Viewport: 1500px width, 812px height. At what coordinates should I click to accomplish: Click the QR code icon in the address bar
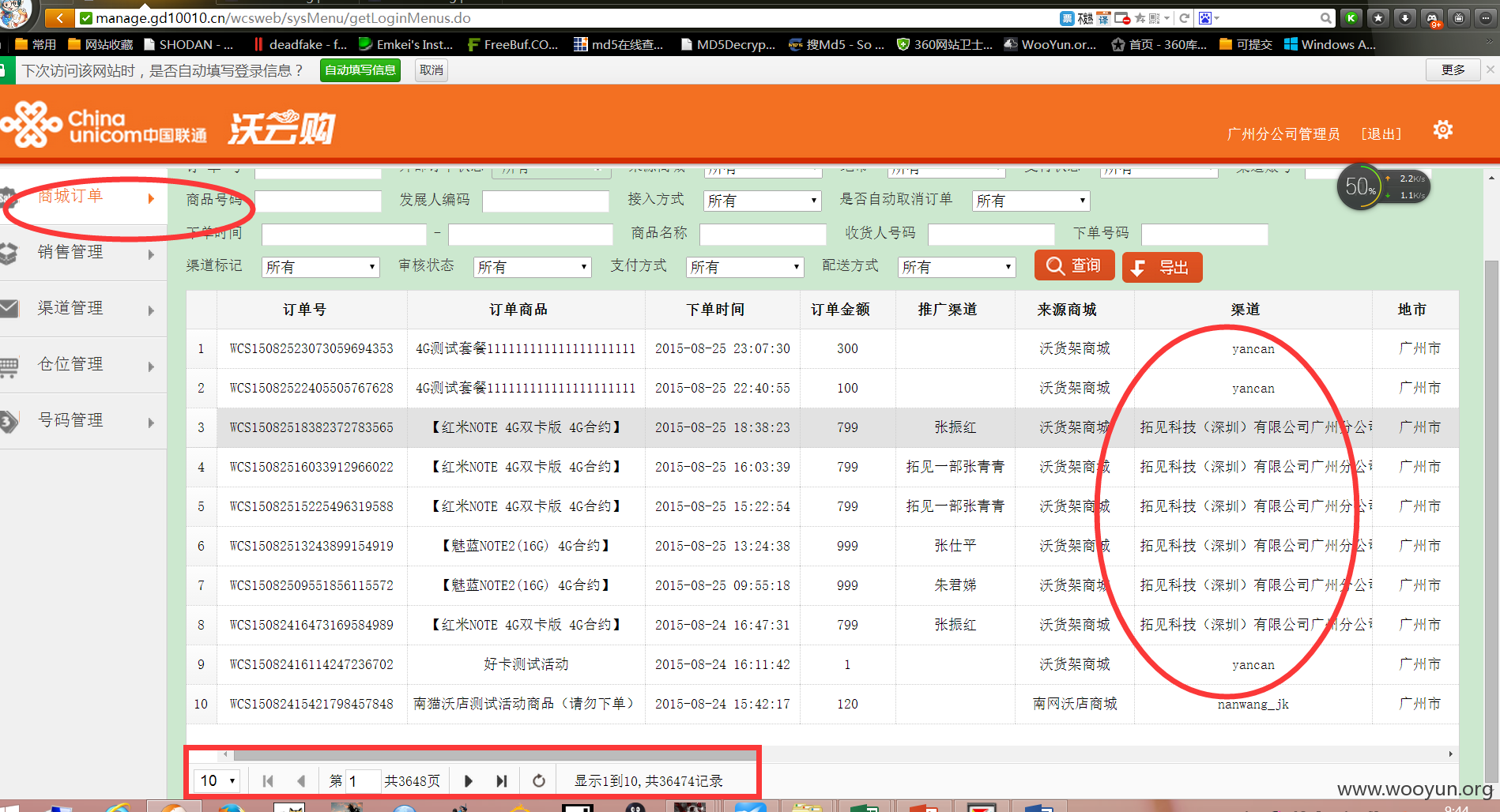(1155, 18)
